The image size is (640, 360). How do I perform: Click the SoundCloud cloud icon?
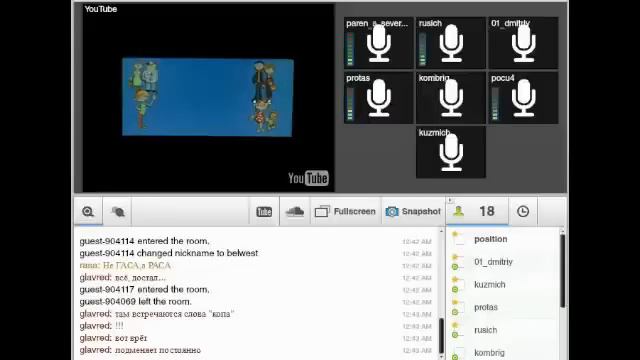coord(295,211)
